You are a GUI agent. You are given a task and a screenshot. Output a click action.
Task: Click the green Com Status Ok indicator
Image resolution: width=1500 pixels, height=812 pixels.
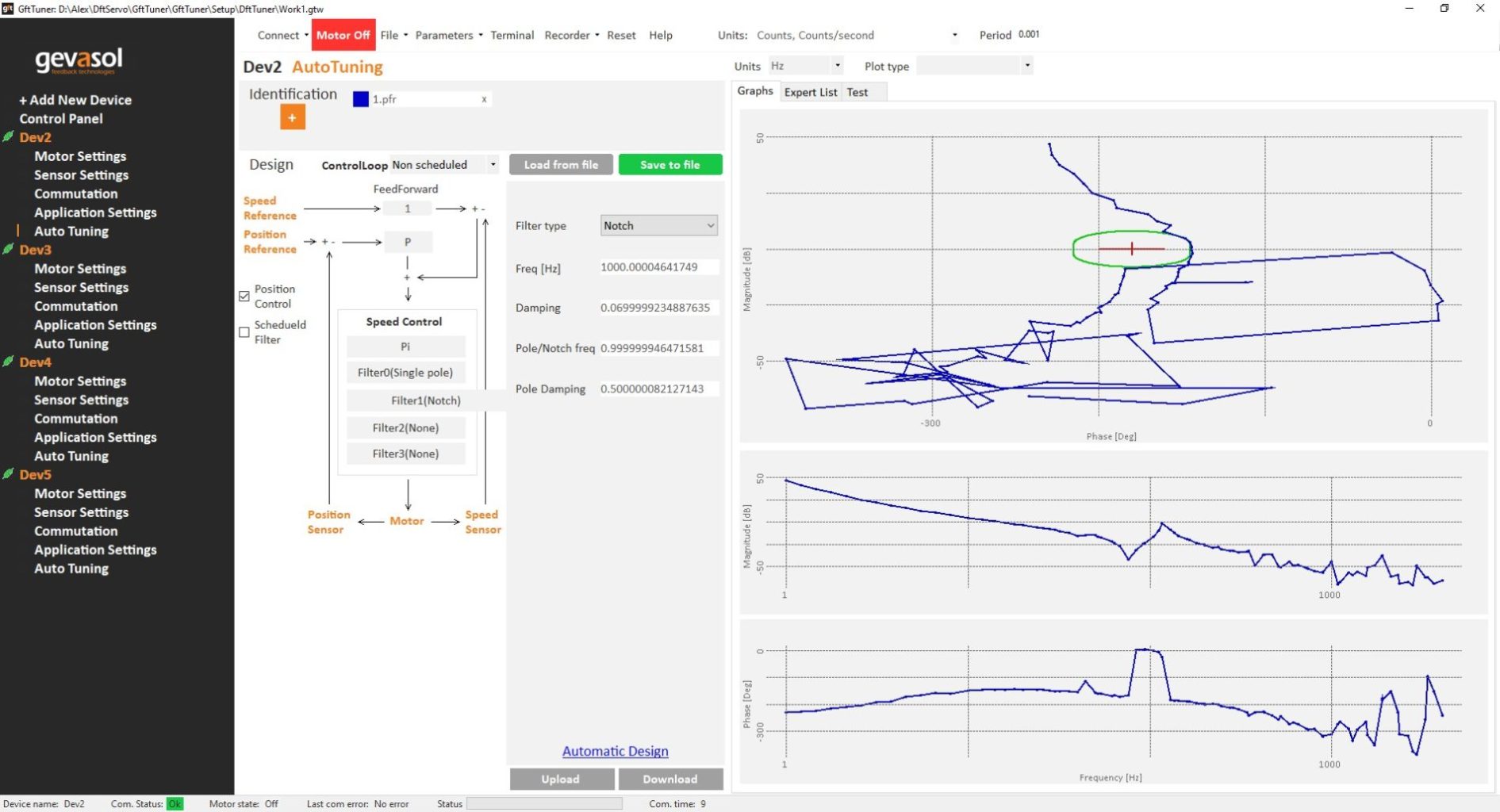click(x=175, y=803)
